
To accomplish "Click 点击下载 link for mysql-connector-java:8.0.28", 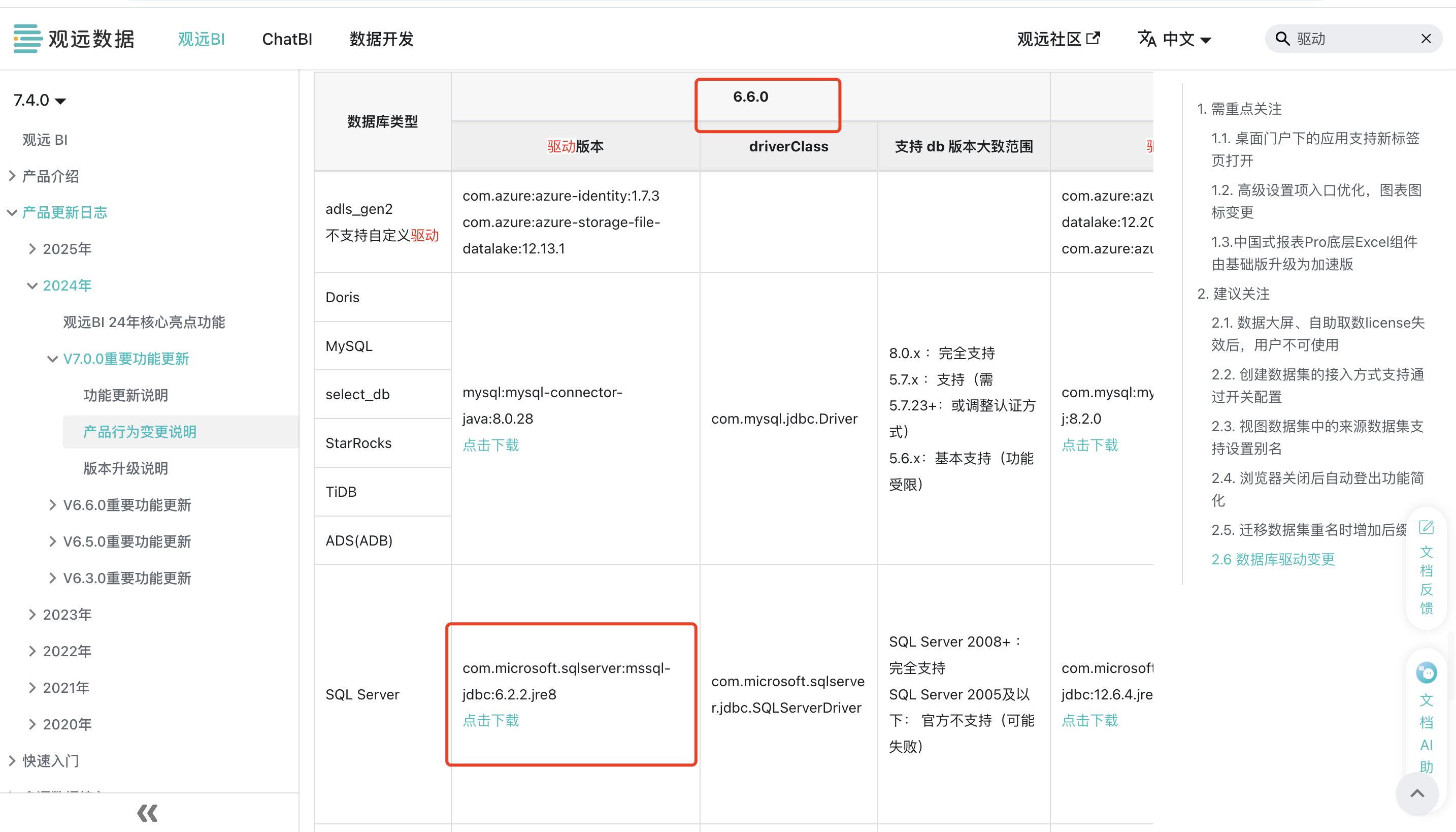I will pos(490,445).
